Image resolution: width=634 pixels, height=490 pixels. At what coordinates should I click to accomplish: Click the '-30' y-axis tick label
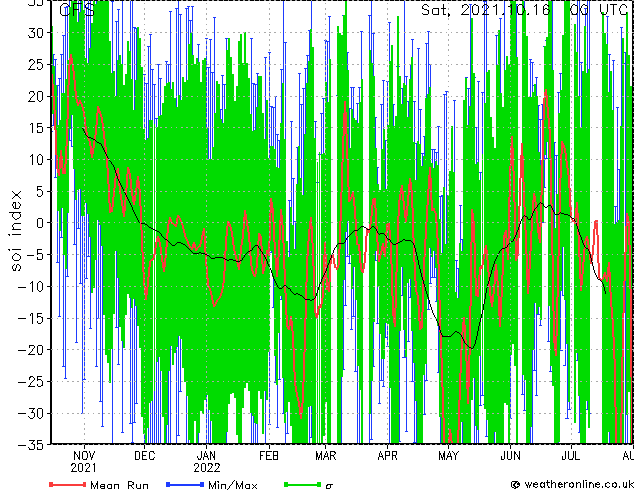31,413
